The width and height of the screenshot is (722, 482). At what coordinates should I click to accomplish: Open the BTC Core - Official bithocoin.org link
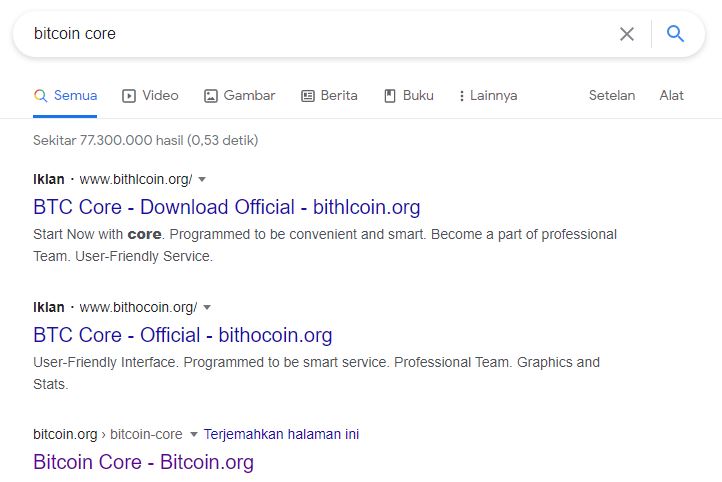click(x=182, y=335)
